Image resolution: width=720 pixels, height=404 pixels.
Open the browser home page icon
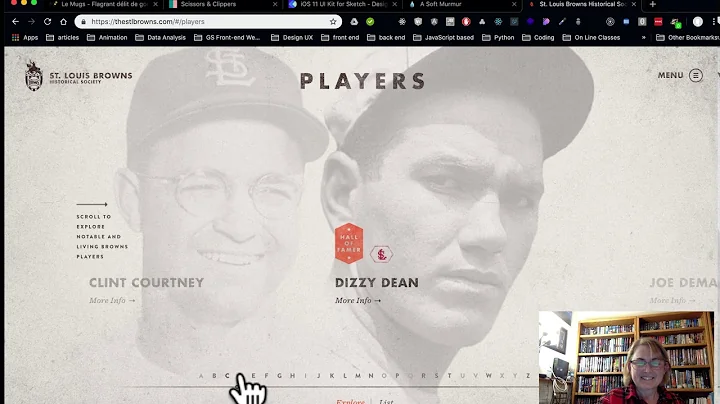pyautogui.click(x=63, y=22)
